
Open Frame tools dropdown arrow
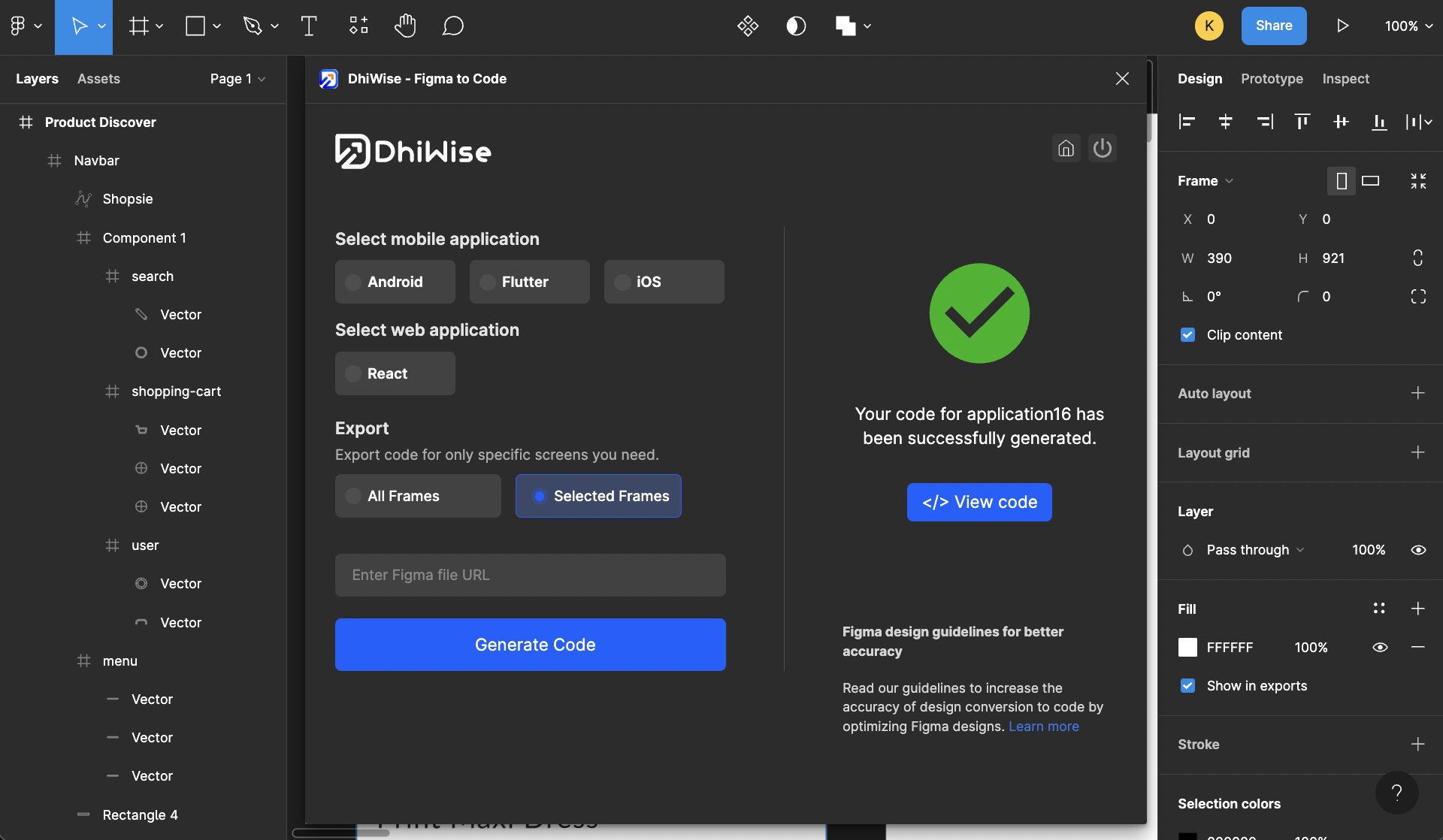coord(159,26)
